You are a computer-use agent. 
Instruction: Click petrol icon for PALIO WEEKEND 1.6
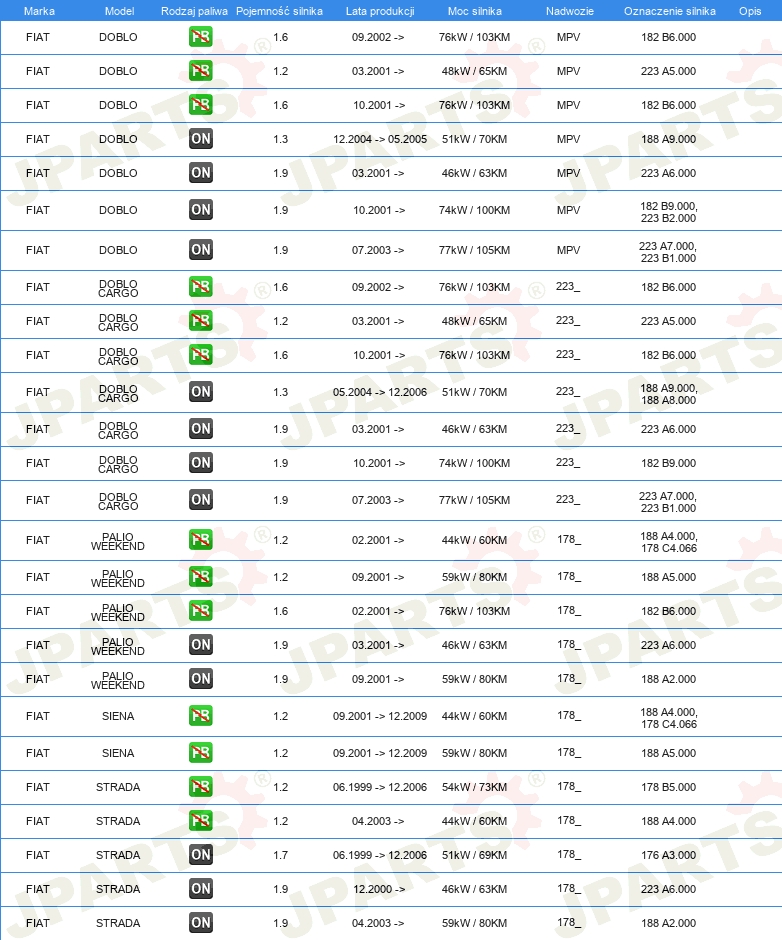[x=200, y=611]
